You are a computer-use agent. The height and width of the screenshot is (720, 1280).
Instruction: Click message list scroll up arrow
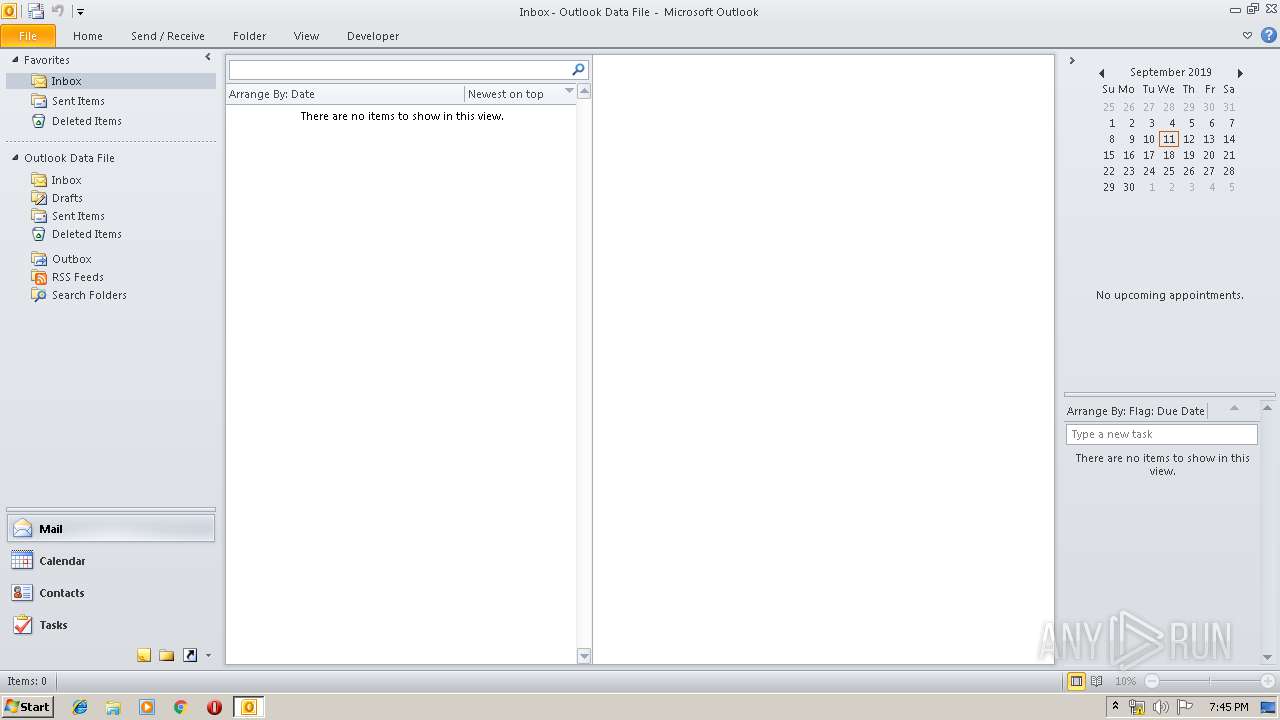tap(584, 91)
